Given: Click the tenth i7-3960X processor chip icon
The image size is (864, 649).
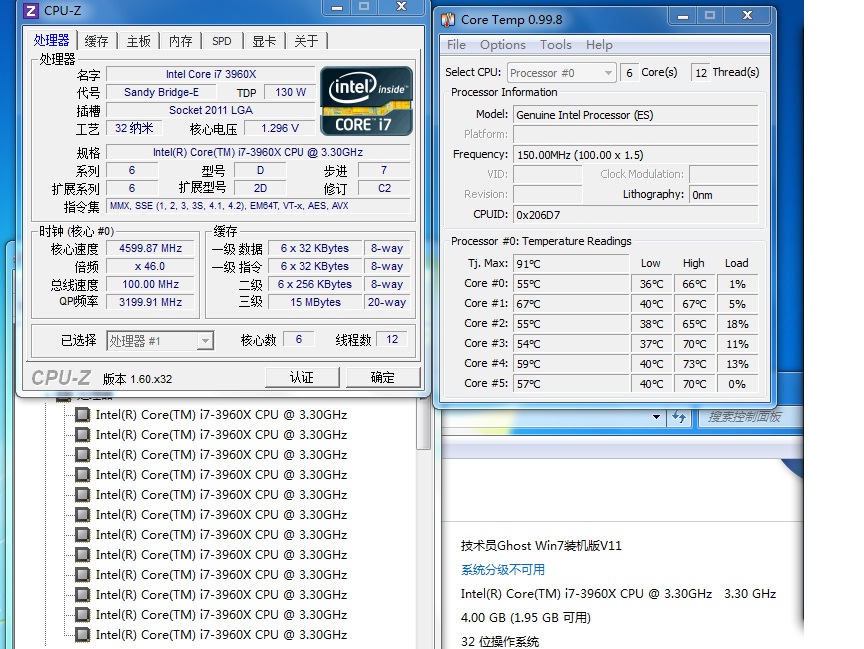Looking at the screenshot, I should tap(83, 594).
